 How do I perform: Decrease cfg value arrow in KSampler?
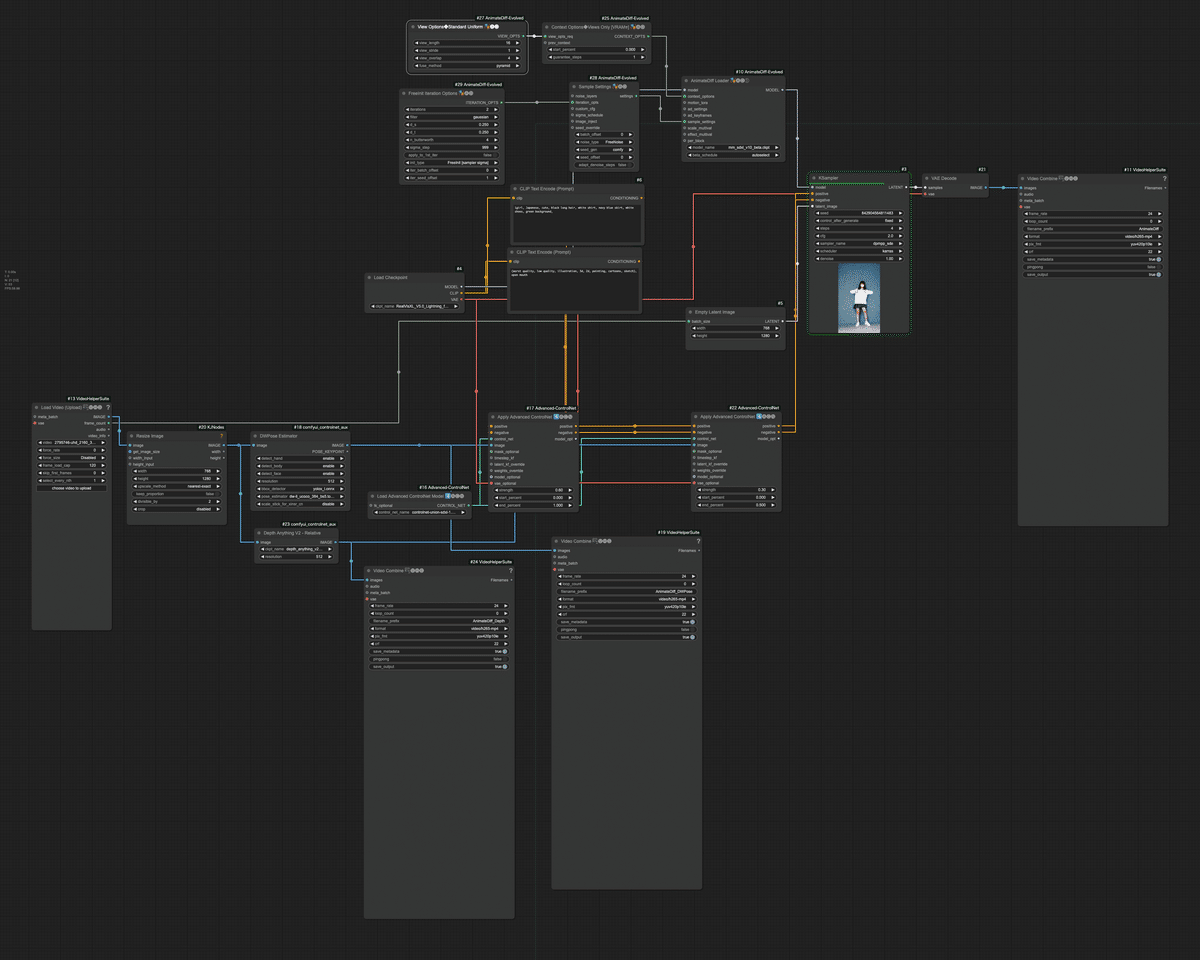click(818, 236)
